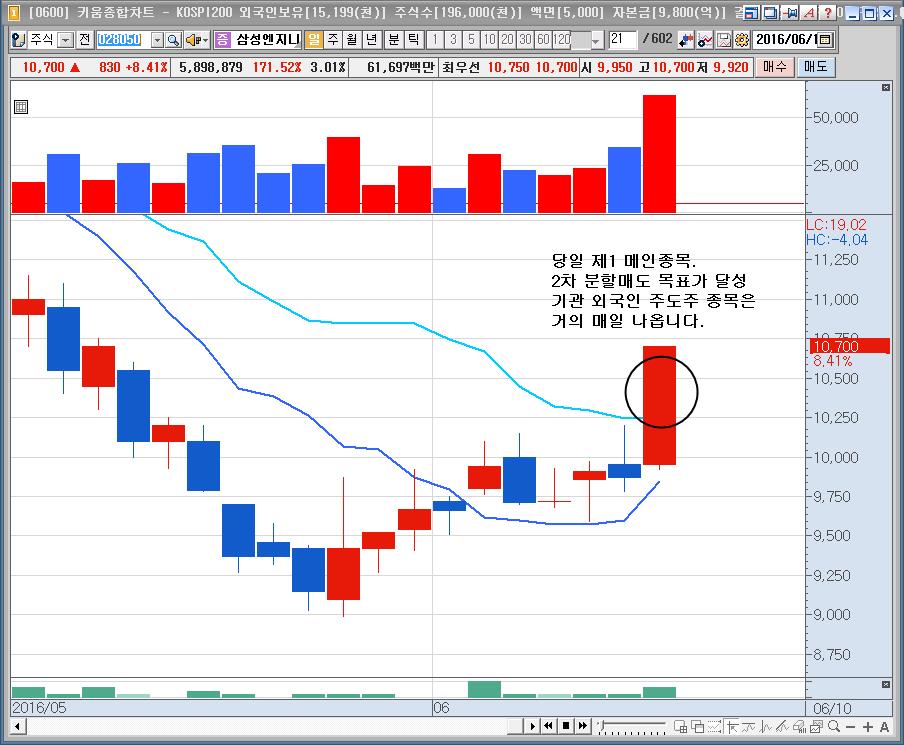Select the 1 interval button

(435, 40)
